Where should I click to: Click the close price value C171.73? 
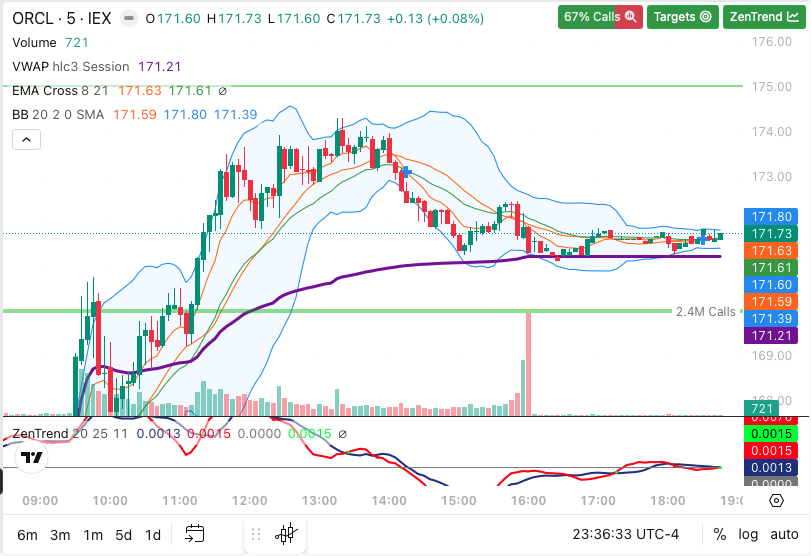[354, 19]
